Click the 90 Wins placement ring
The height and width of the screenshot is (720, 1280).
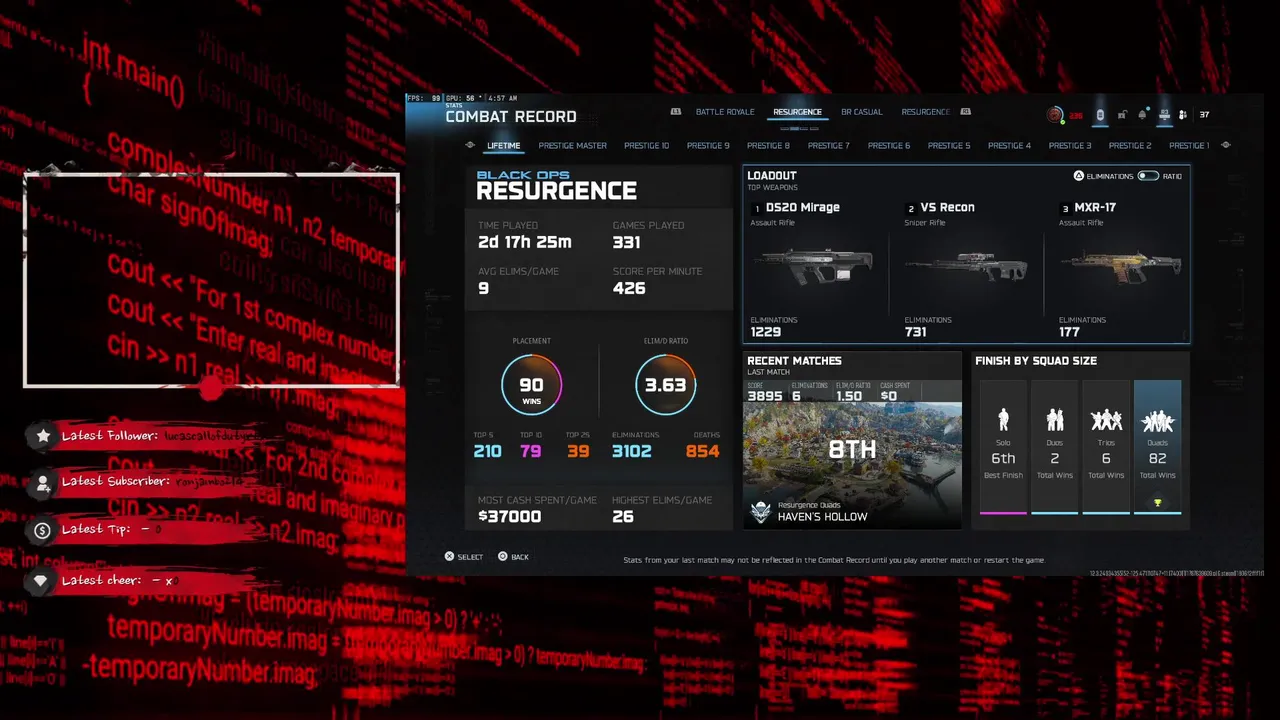[x=531, y=385]
